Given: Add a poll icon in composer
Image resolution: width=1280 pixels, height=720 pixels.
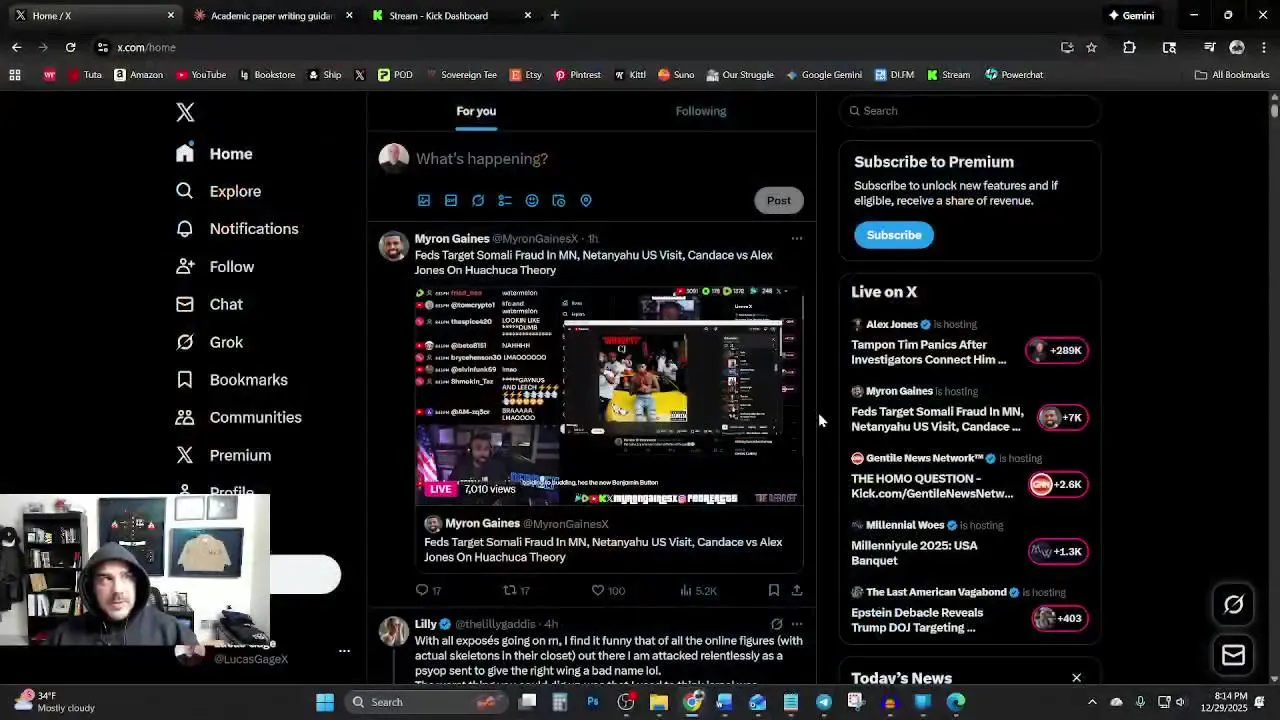Looking at the screenshot, I should tap(505, 200).
